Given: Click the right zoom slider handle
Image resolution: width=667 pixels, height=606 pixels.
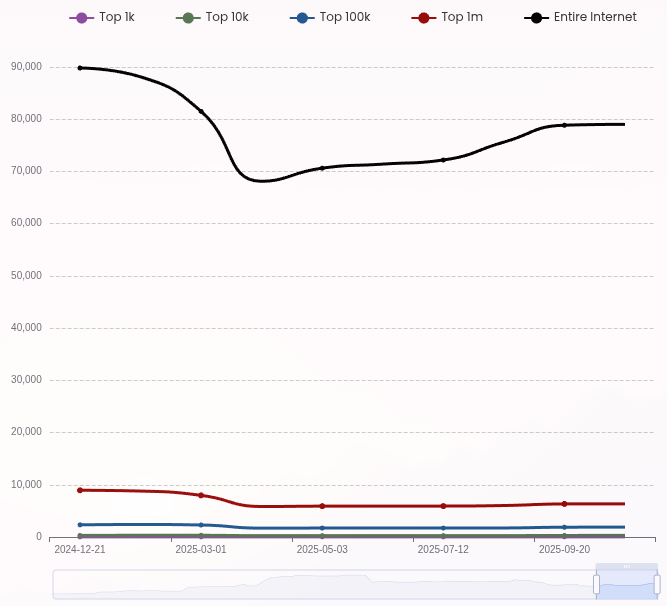Looking at the screenshot, I should 657,584.
